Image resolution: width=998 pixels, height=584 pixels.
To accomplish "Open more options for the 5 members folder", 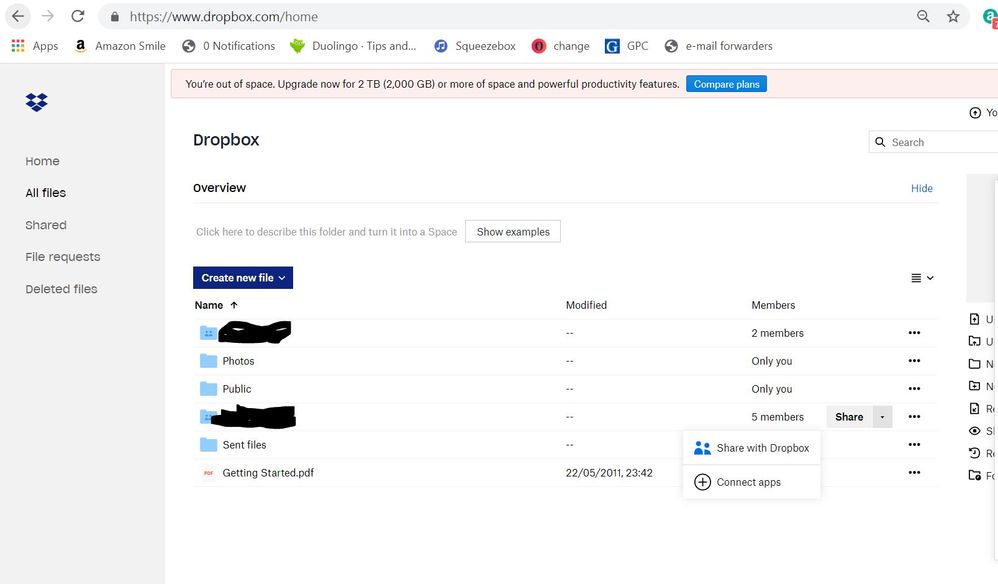I will coord(914,417).
